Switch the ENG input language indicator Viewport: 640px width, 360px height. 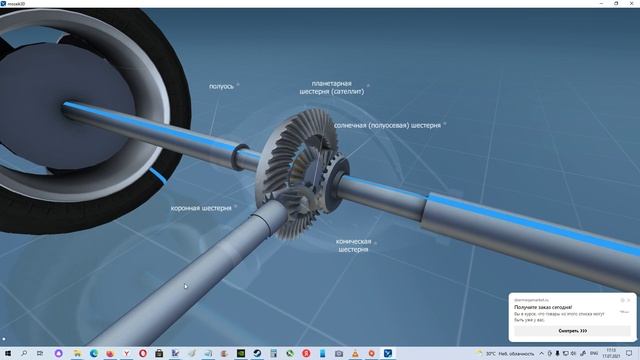click(x=594, y=353)
